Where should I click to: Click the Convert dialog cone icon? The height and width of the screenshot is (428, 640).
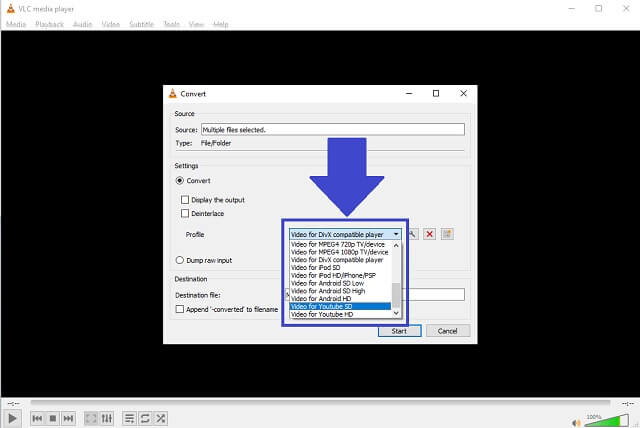[173, 93]
